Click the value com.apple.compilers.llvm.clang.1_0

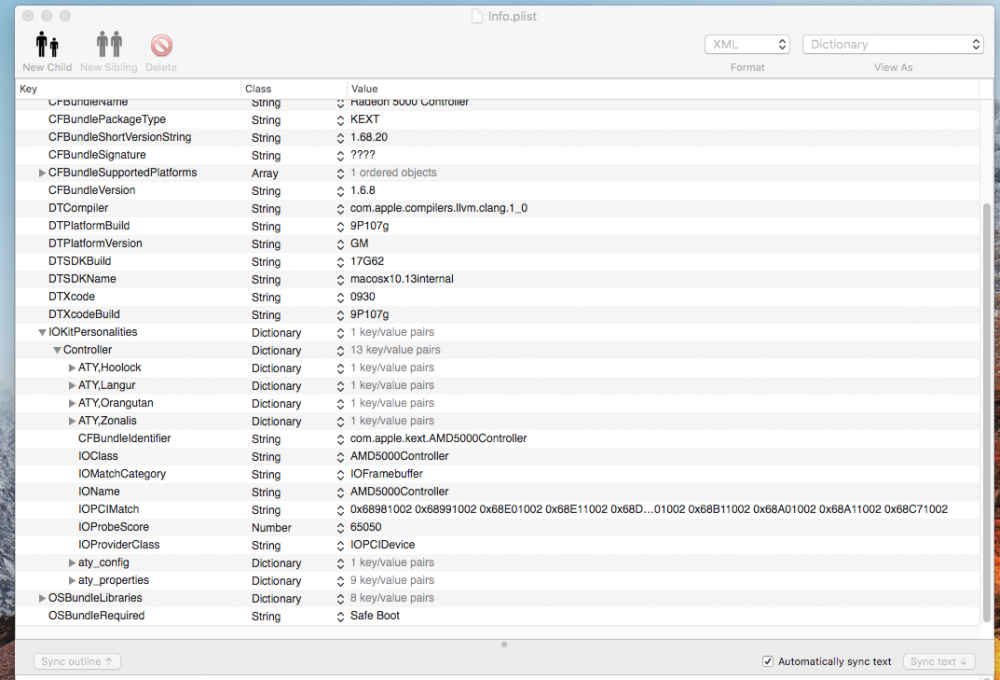439,208
